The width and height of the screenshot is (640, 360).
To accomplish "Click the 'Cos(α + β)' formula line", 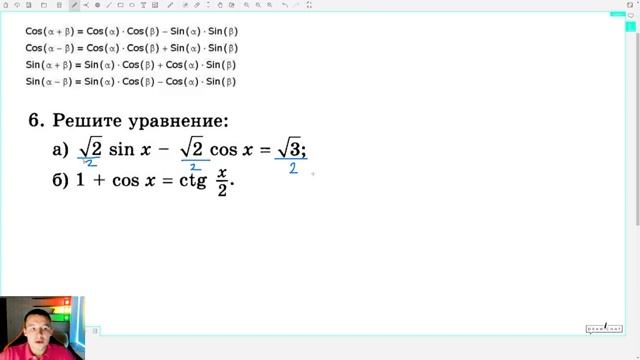I will click(131, 31).
